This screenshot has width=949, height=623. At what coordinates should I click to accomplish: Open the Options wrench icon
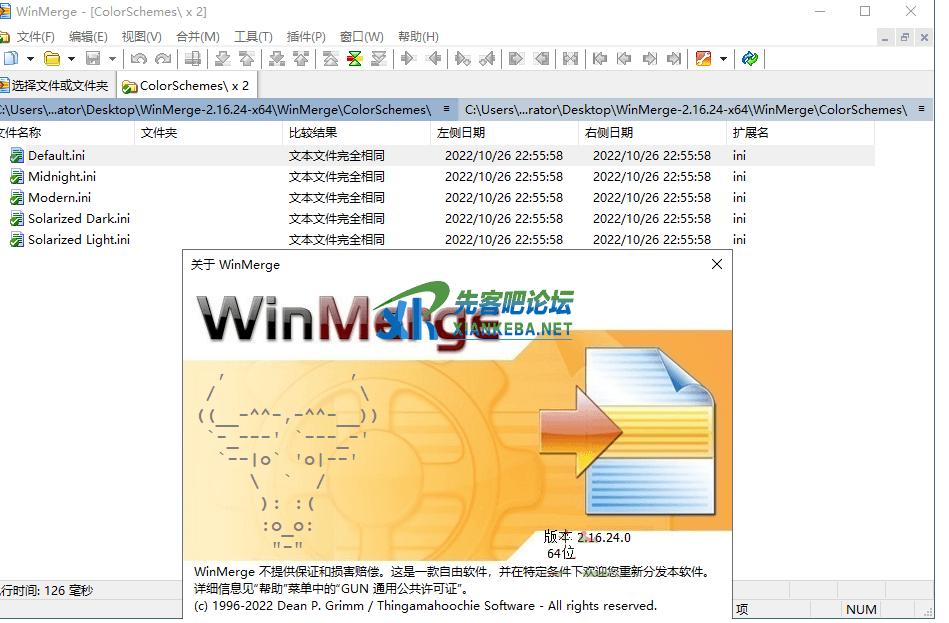[x=703, y=59]
